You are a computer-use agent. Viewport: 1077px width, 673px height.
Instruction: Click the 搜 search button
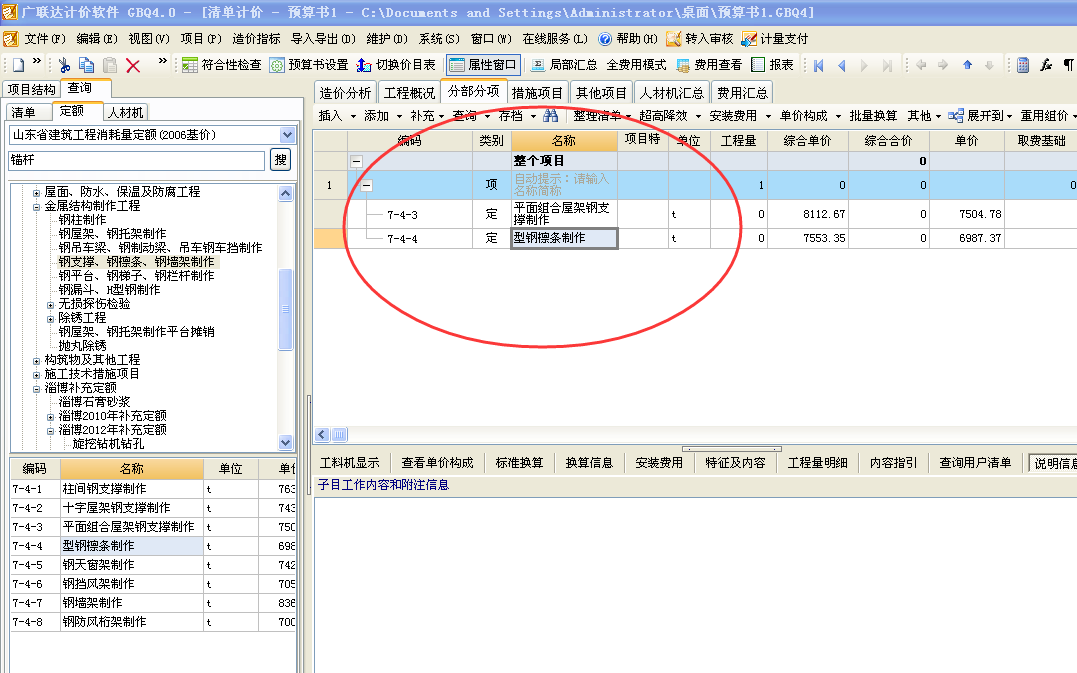coord(280,159)
